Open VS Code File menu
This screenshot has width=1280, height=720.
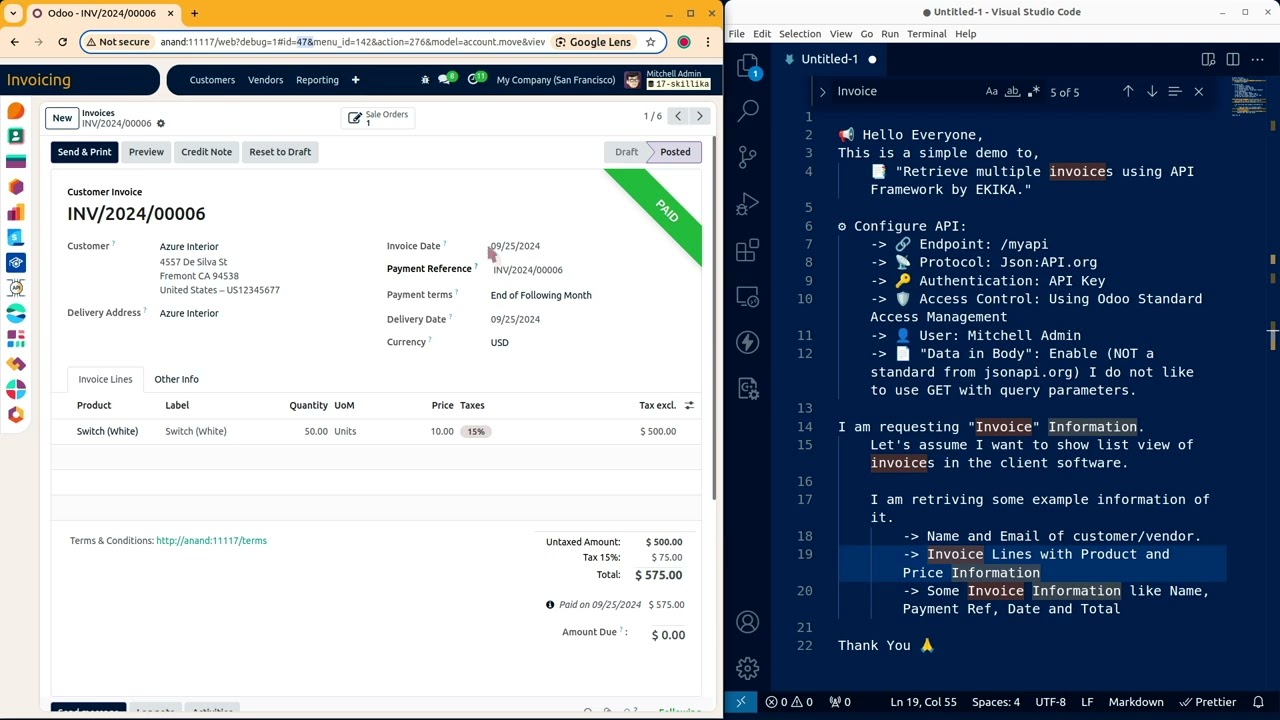tap(737, 34)
